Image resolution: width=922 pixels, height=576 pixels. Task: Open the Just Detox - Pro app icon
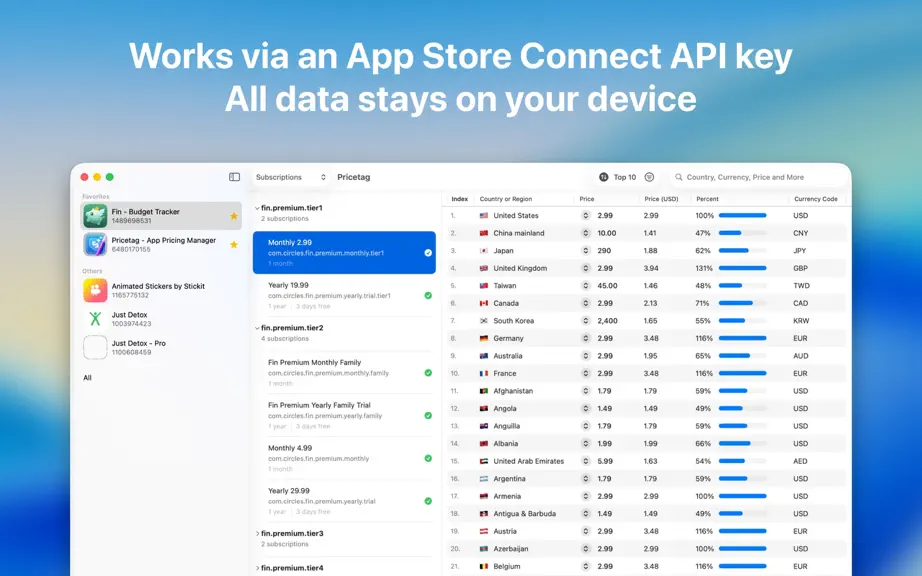95,347
